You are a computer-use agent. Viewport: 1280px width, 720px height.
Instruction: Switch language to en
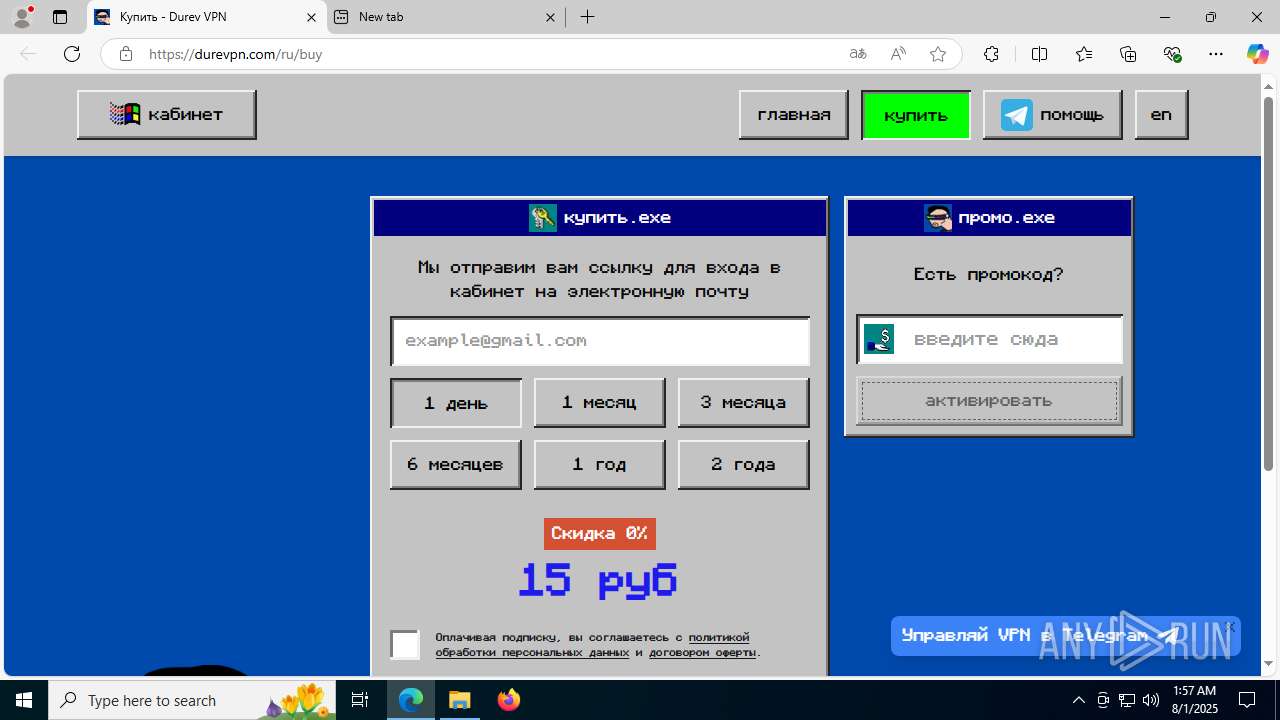coord(1161,114)
